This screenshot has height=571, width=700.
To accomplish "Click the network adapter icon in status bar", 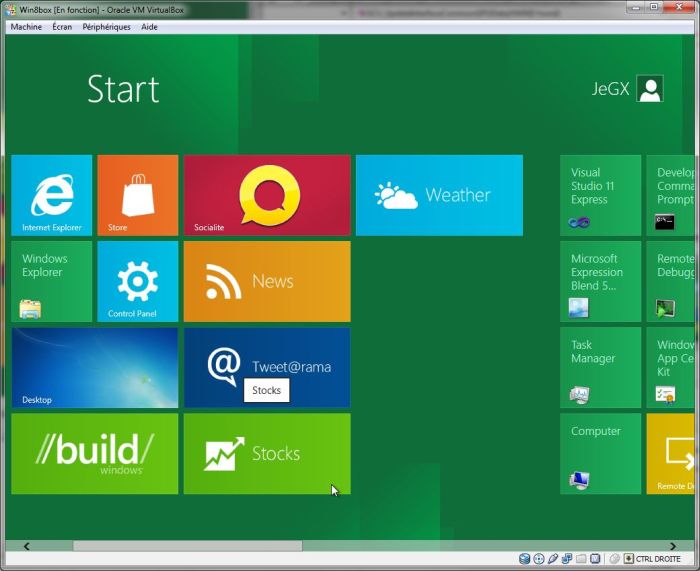I will [567, 558].
